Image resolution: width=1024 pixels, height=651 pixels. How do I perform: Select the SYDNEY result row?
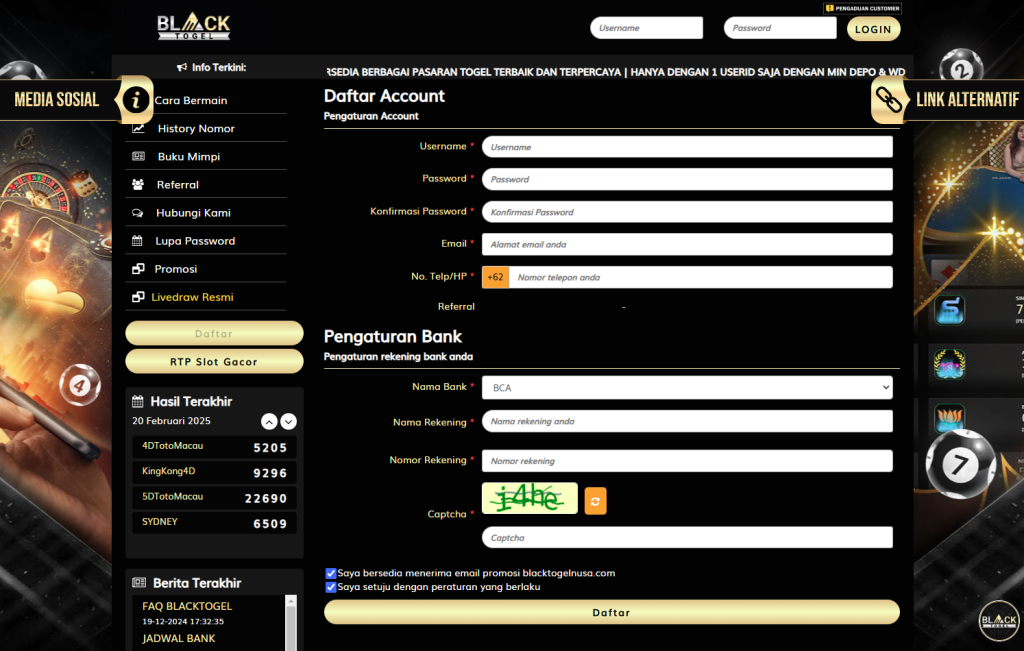click(x=214, y=523)
